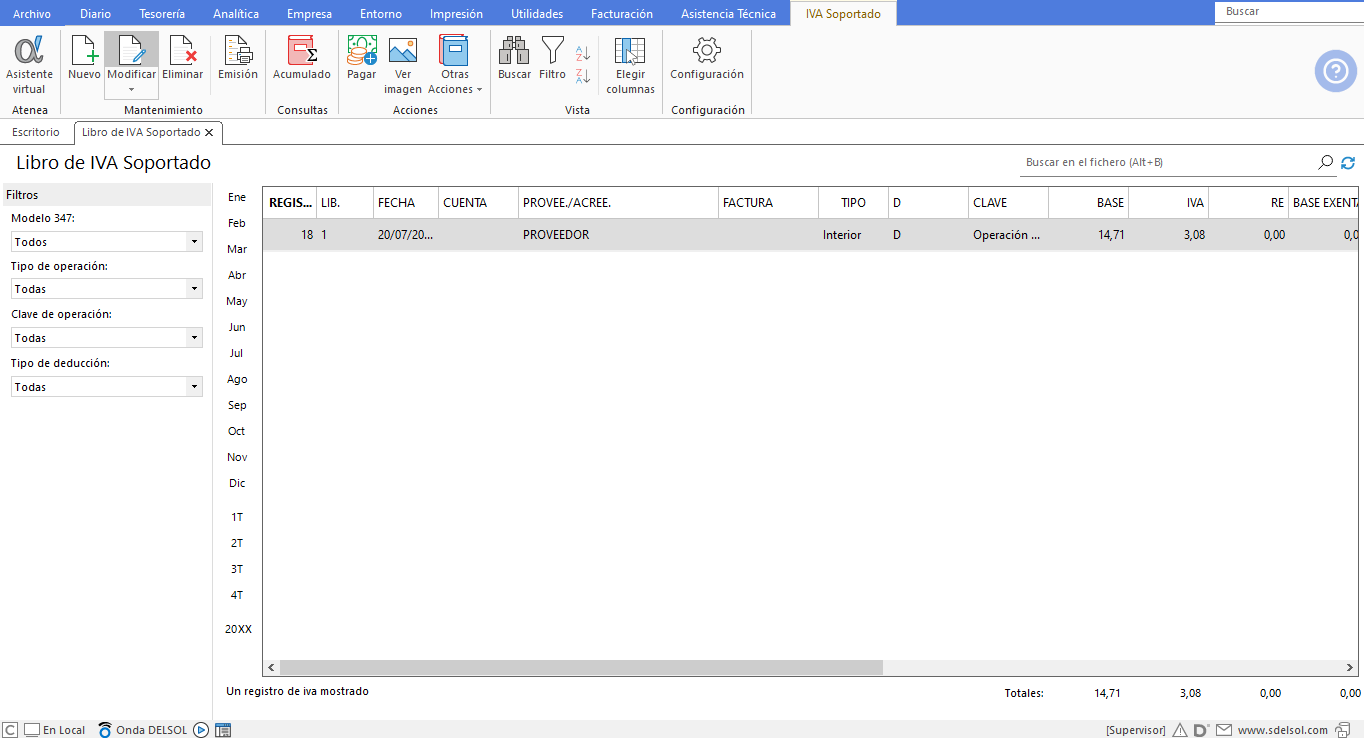The width and height of the screenshot is (1364, 738).
Task: Create a new IVA record with Nuevo
Action: coord(84,58)
